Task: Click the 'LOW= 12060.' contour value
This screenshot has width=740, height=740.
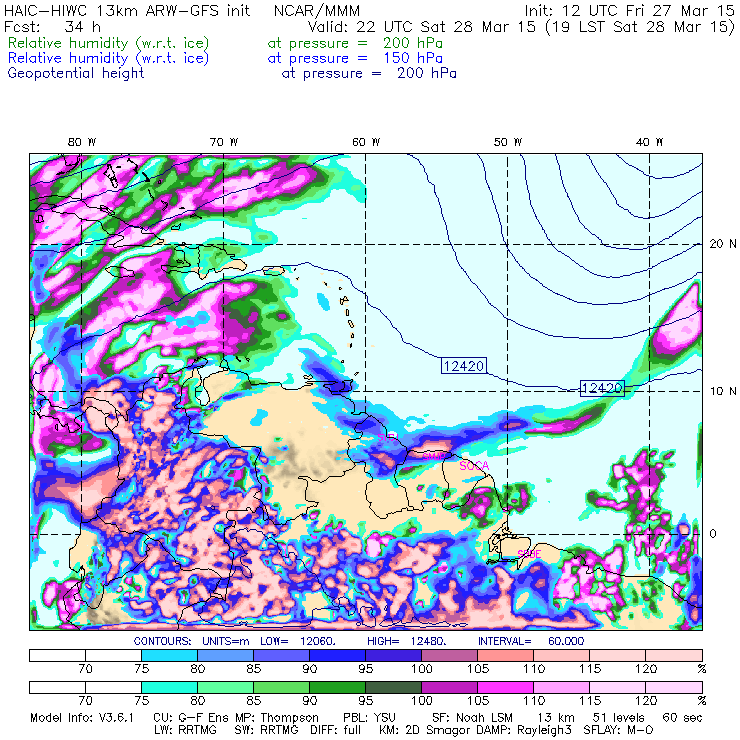Action: [x=298, y=641]
